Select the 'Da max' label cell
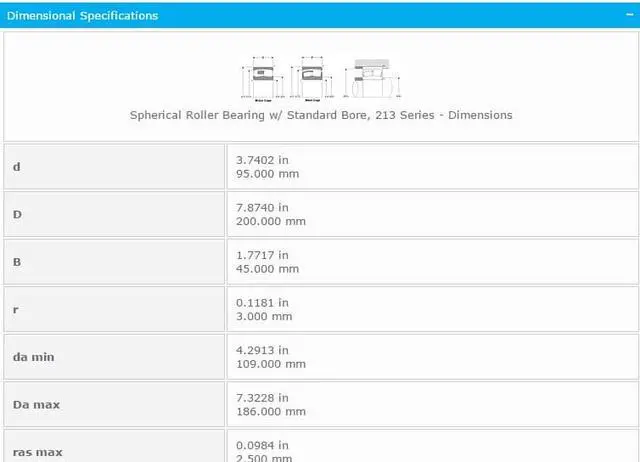Viewport: 640px width, 462px height. pyautogui.click(x=114, y=404)
